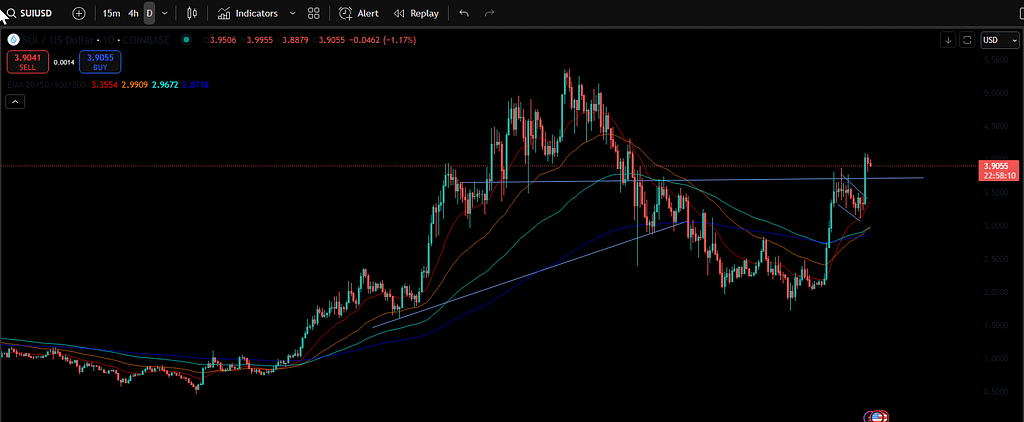Click the down arrow icon near USD
The width and height of the screenshot is (1024, 422).
tap(948, 40)
